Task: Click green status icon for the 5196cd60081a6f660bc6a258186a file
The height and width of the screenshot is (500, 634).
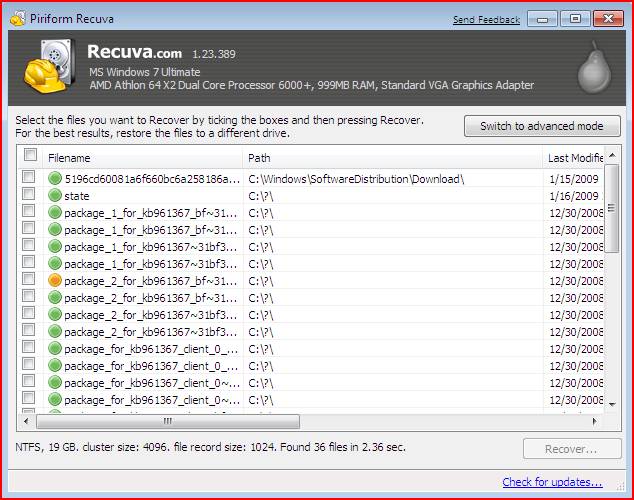Action: (55, 178)
